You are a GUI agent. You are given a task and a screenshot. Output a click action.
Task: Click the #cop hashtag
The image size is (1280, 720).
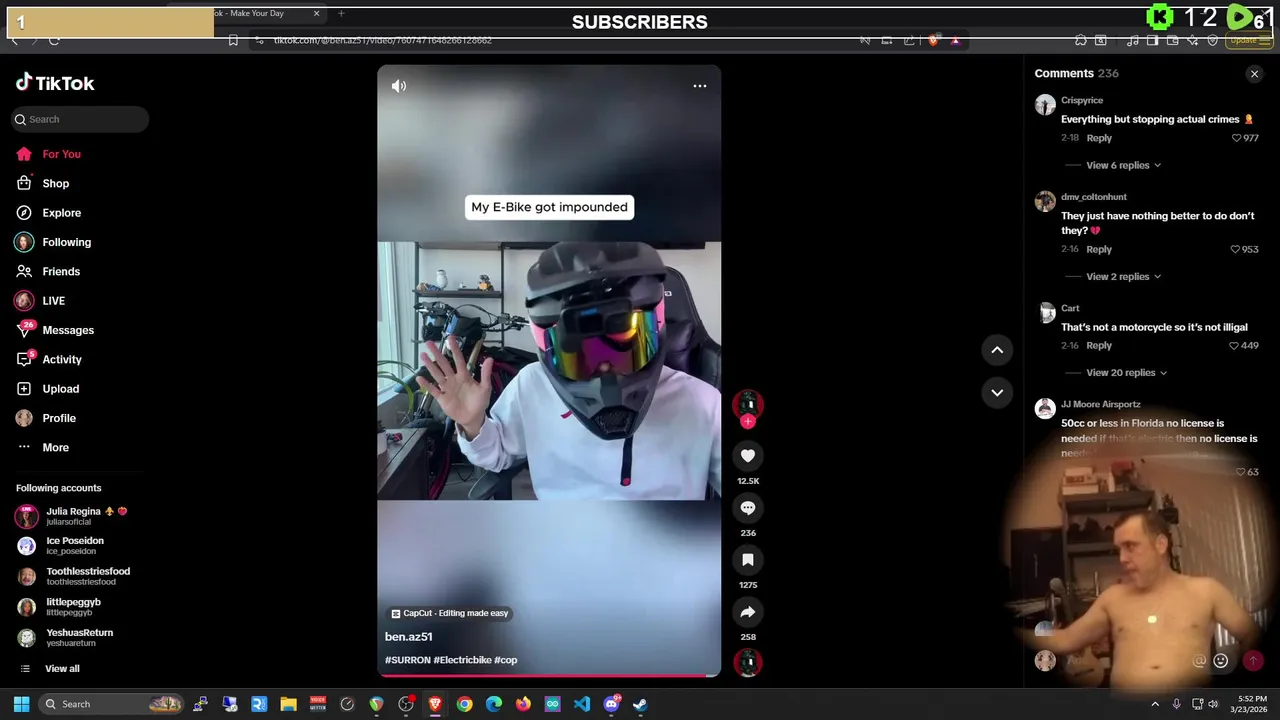coord(506,660)
